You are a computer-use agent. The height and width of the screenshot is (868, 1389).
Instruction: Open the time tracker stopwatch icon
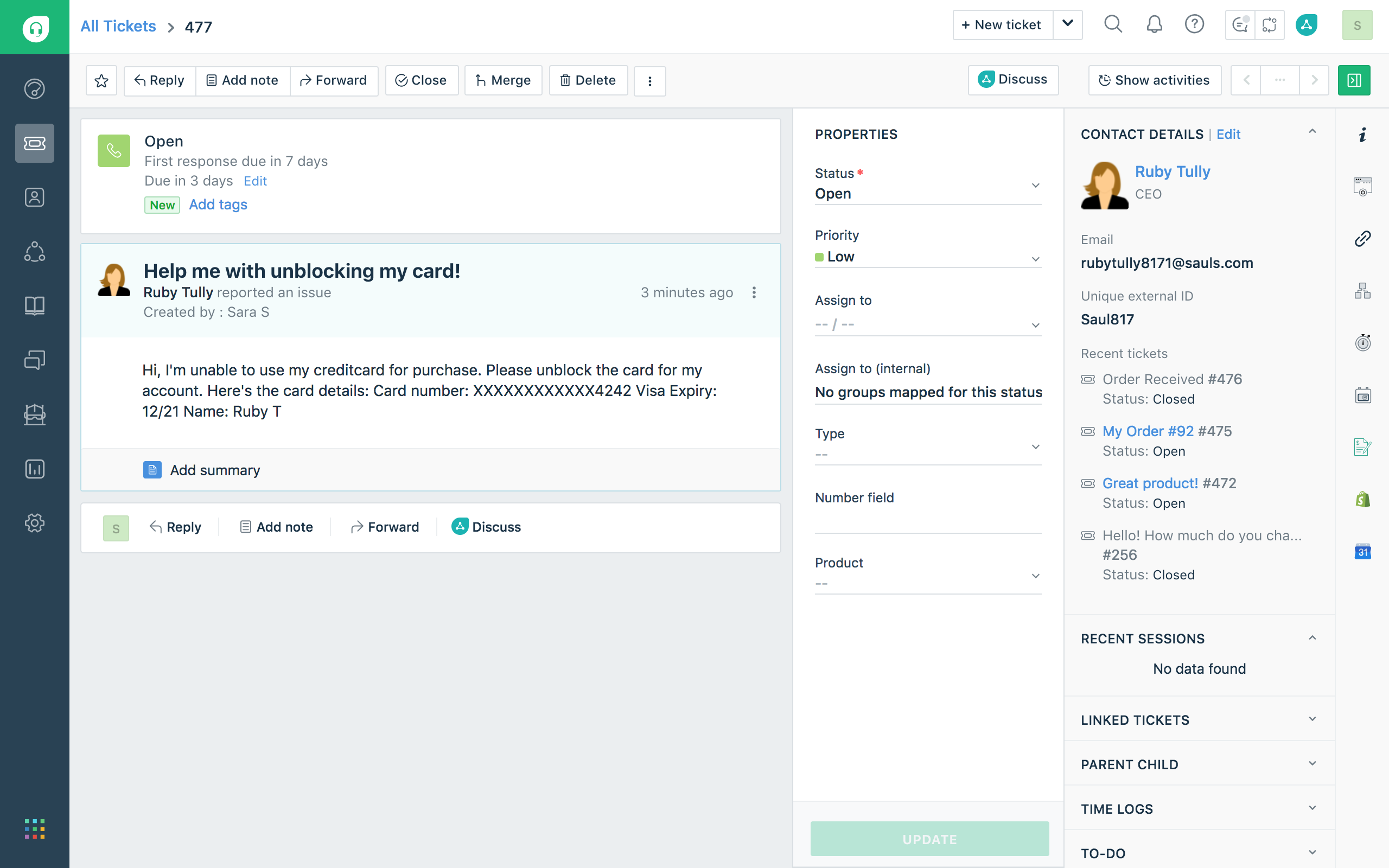1362,343
